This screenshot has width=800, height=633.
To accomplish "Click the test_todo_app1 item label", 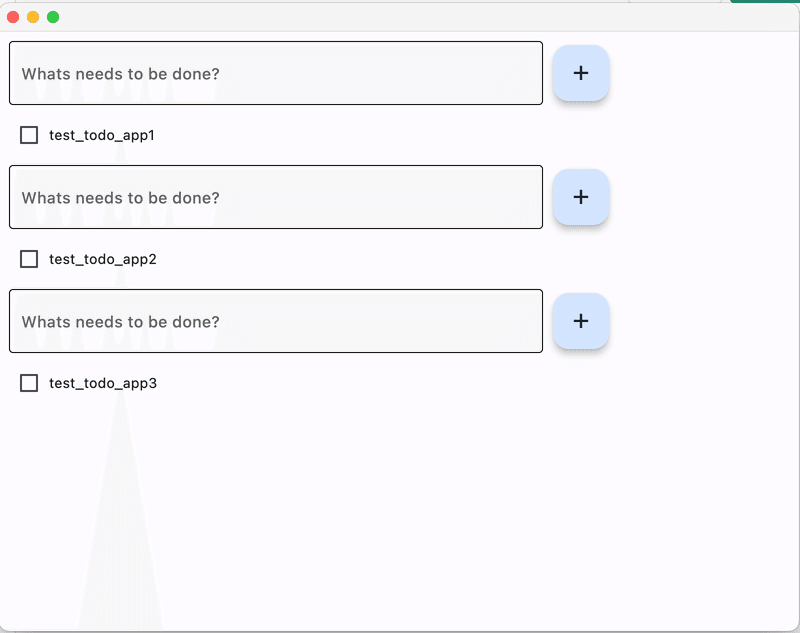I will coord(102,135).
